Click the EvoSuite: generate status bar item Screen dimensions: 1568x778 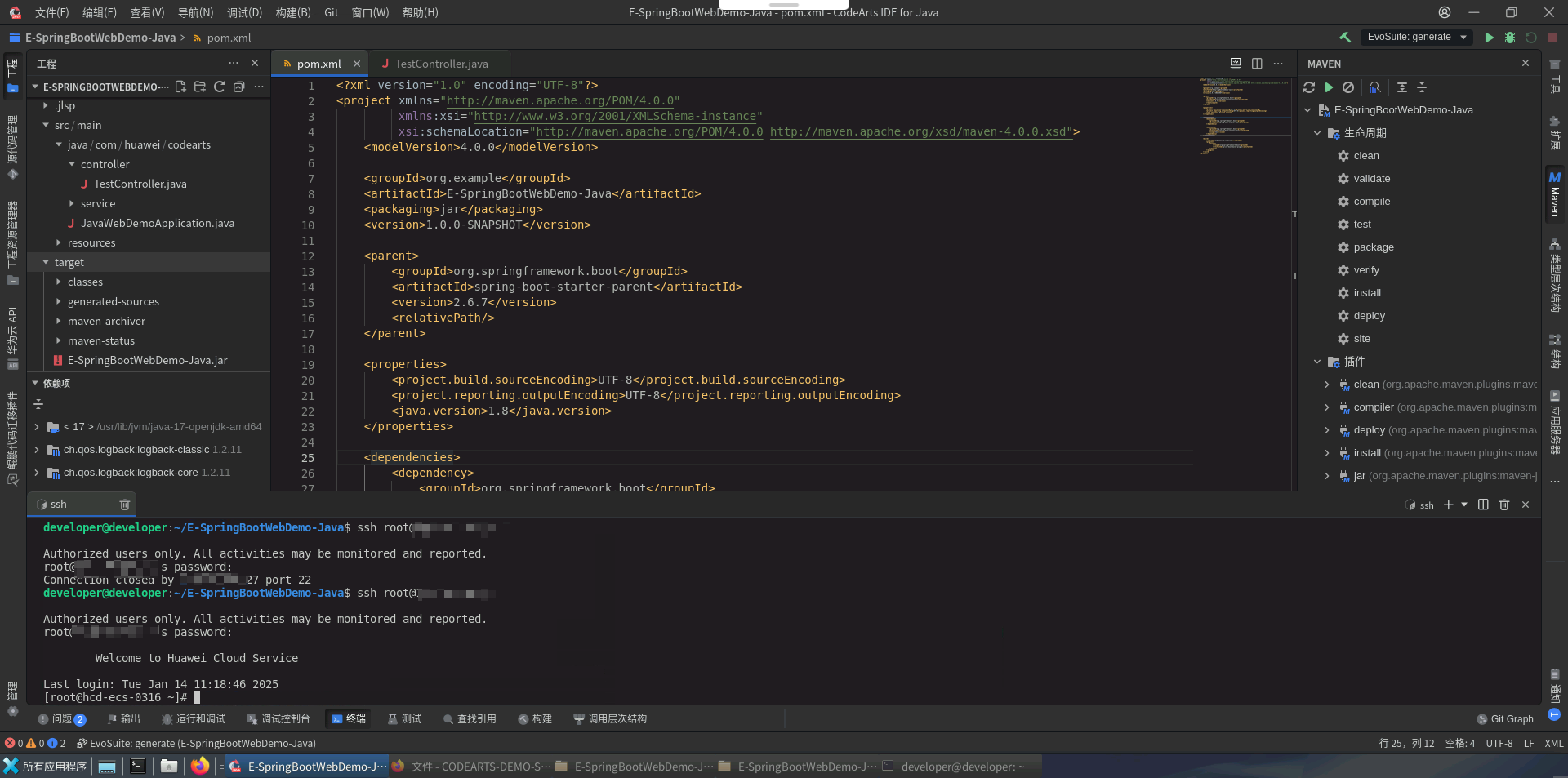coord(196,743)
